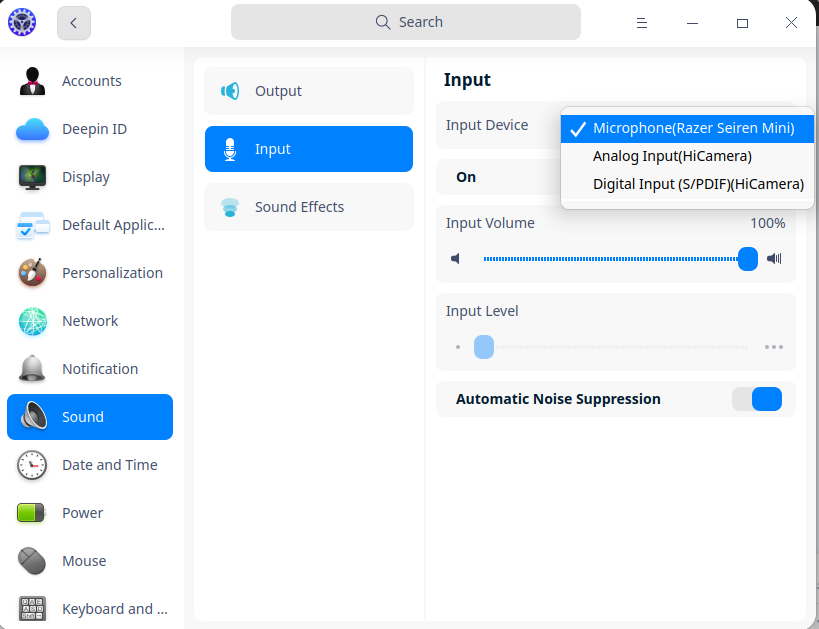Select the Display monitor icon
This screenshot has height=629, width=819.
coord(32,177)
